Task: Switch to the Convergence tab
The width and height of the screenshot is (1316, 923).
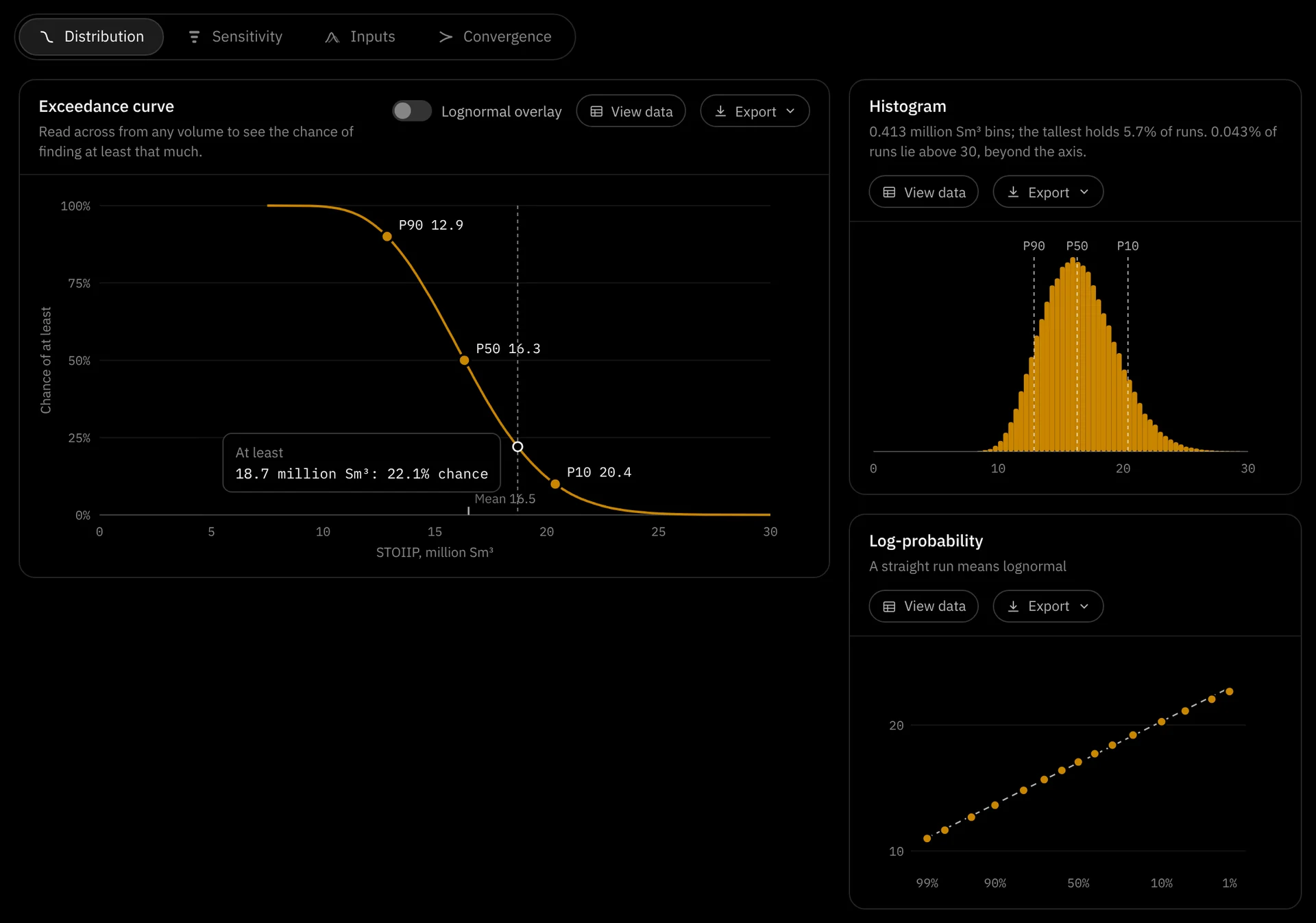Action: tap(494, 37)
